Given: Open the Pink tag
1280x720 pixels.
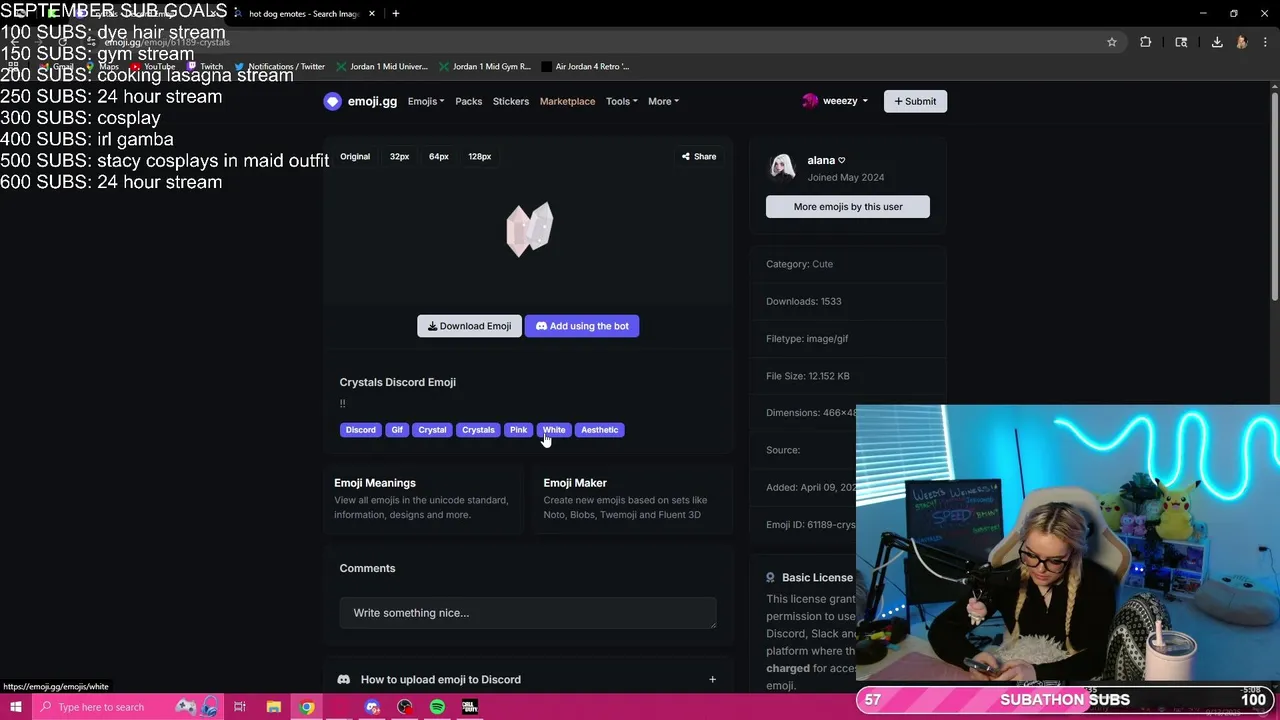Looking at the screenshot, I should (x=518, y=430).
